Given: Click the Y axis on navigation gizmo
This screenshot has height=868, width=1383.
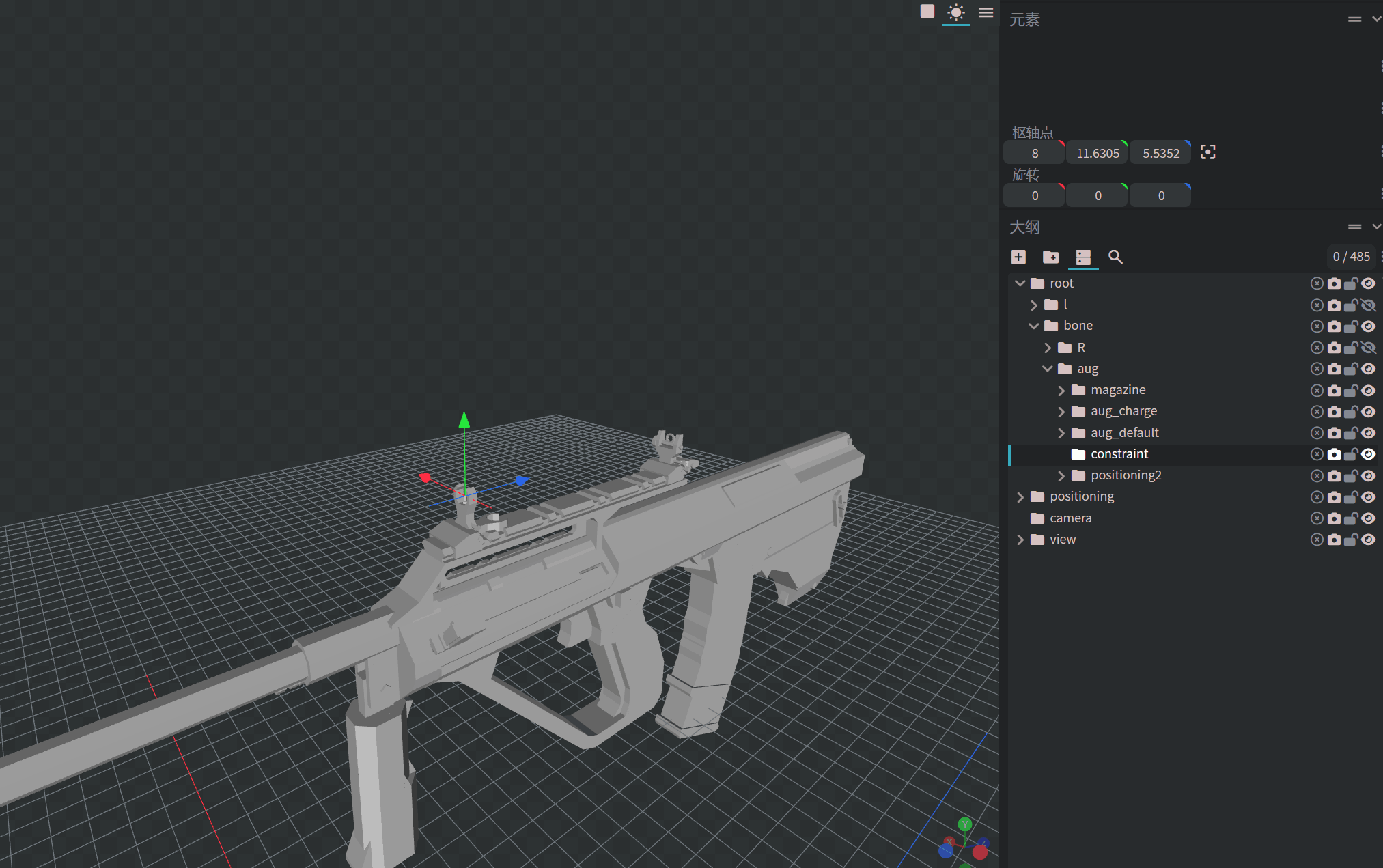Looking at the screenshot, I should [964, 824].
